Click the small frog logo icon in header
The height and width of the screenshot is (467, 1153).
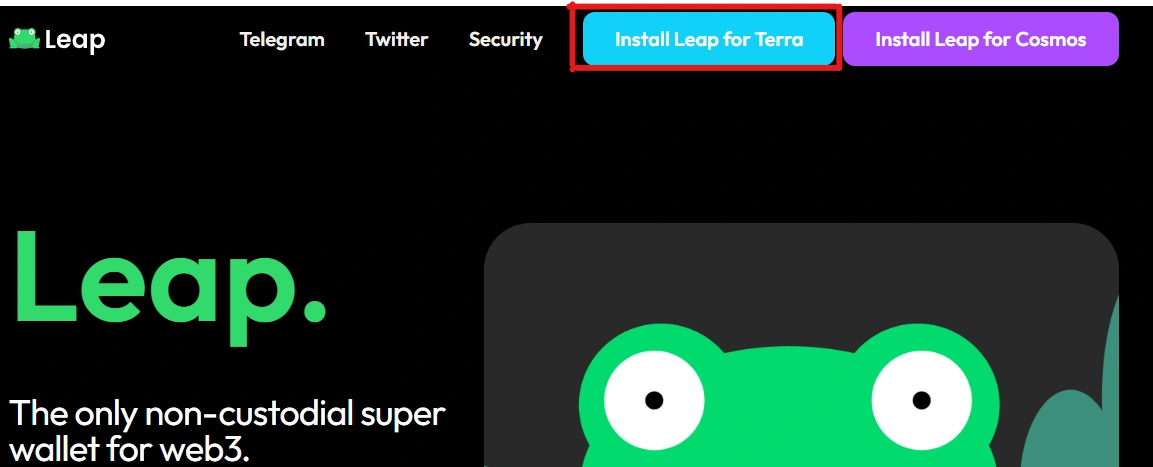click(x=24, y=38)
